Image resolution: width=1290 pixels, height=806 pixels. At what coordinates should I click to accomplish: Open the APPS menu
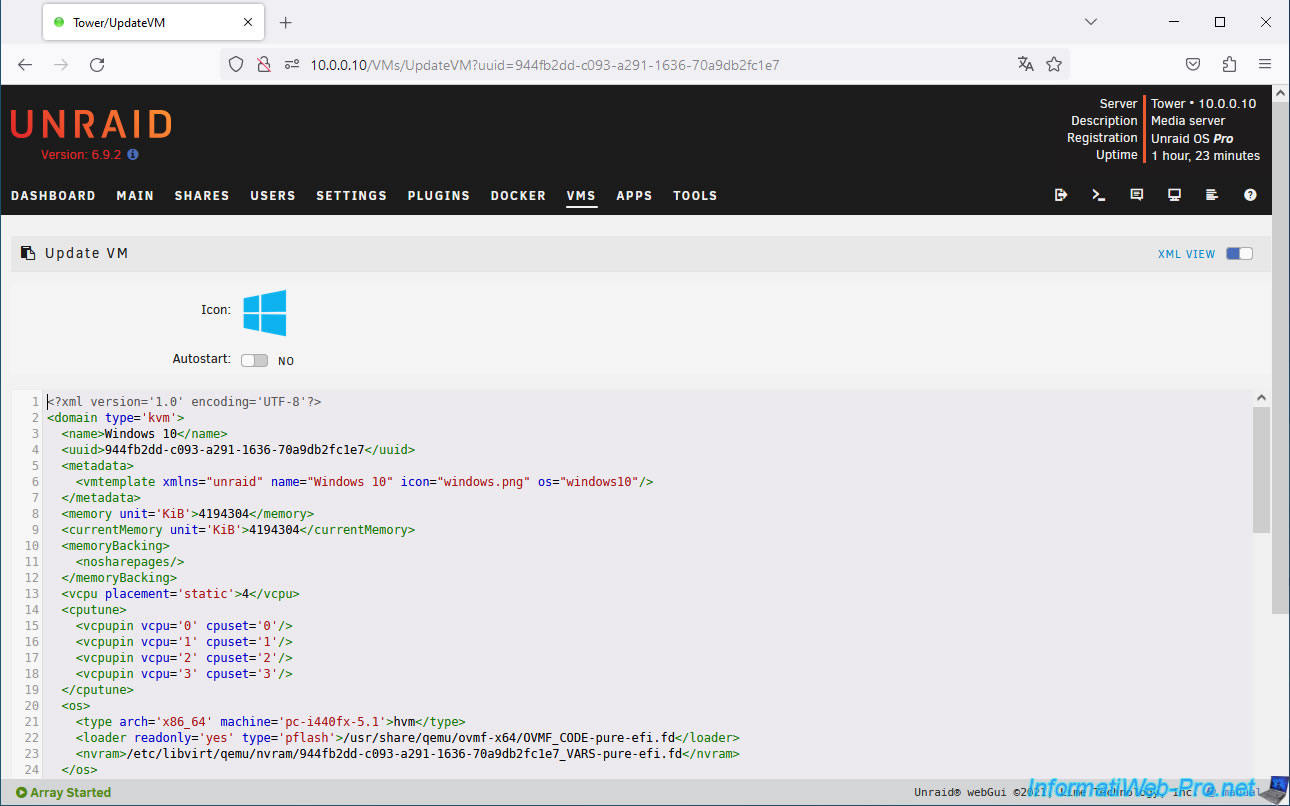634,196
